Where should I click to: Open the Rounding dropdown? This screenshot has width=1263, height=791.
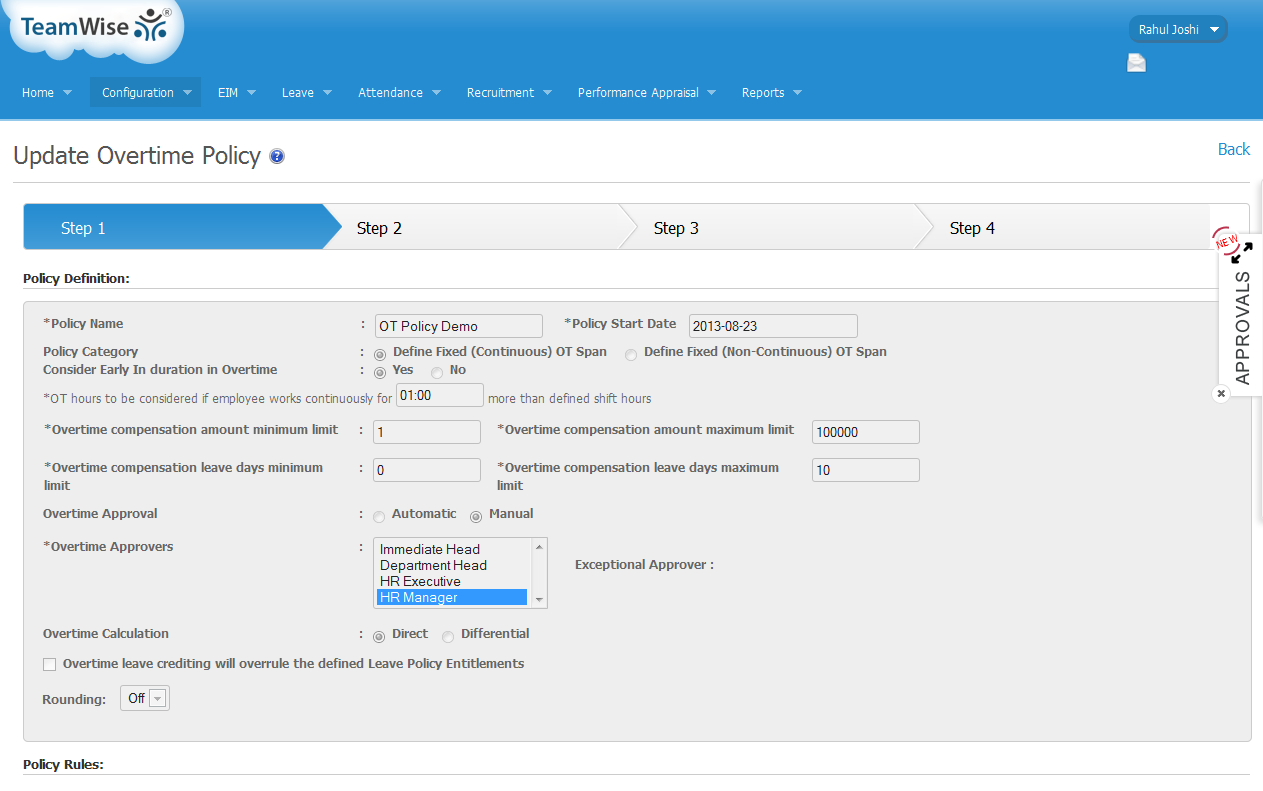[x=145, y=698]
